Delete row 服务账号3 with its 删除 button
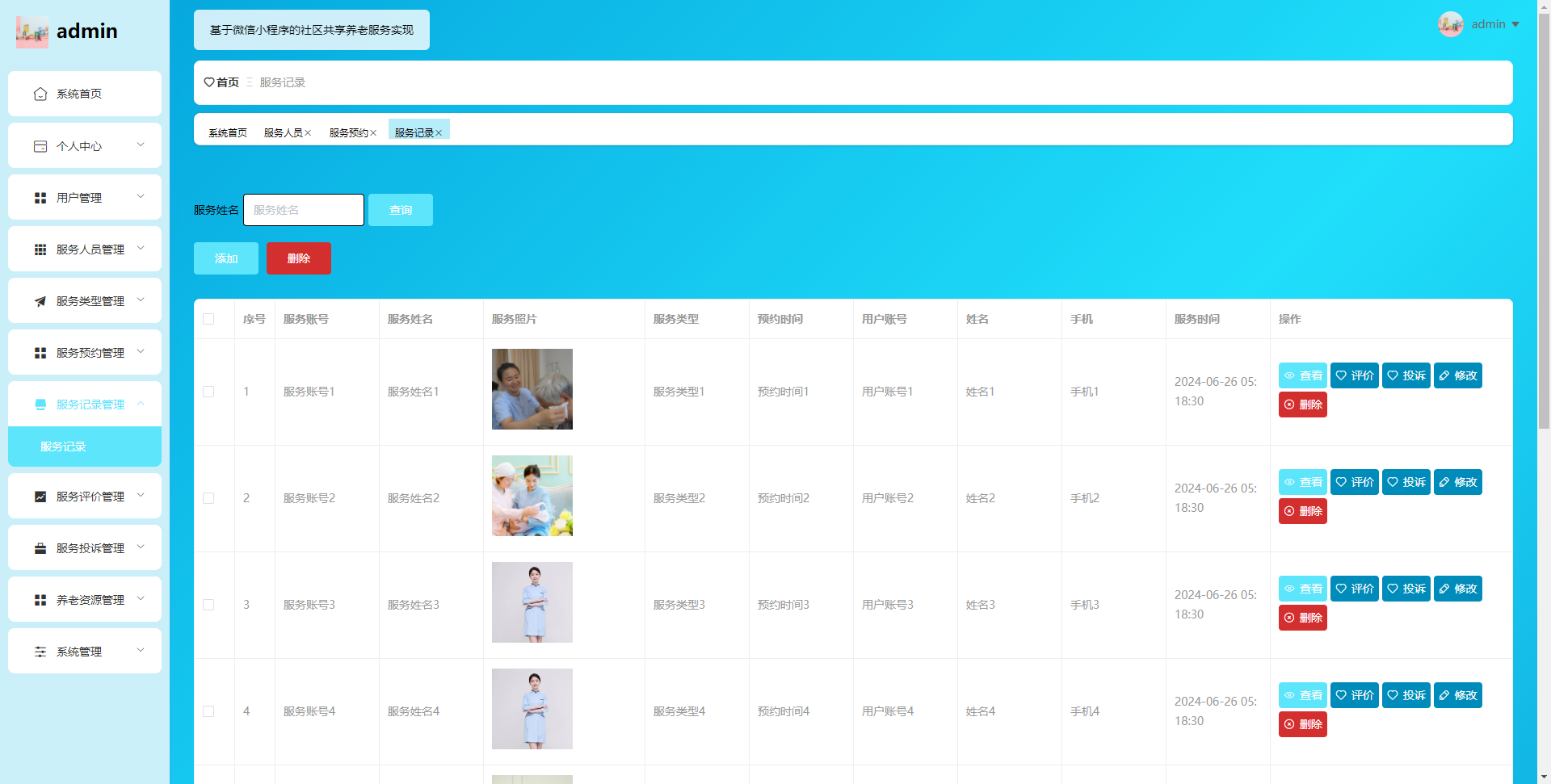 point(1303,618)
